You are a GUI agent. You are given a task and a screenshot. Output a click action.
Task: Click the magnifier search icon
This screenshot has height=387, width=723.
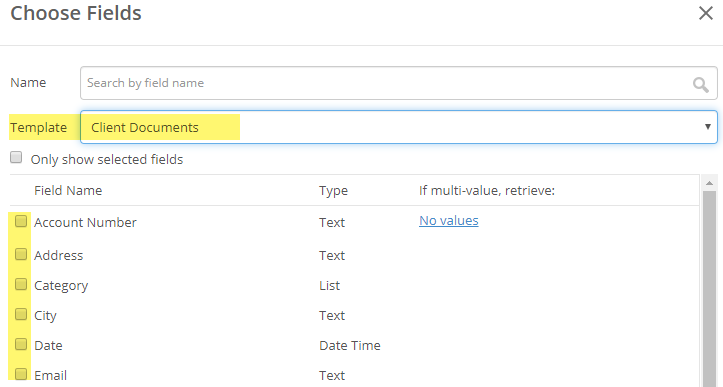(700, 84)
